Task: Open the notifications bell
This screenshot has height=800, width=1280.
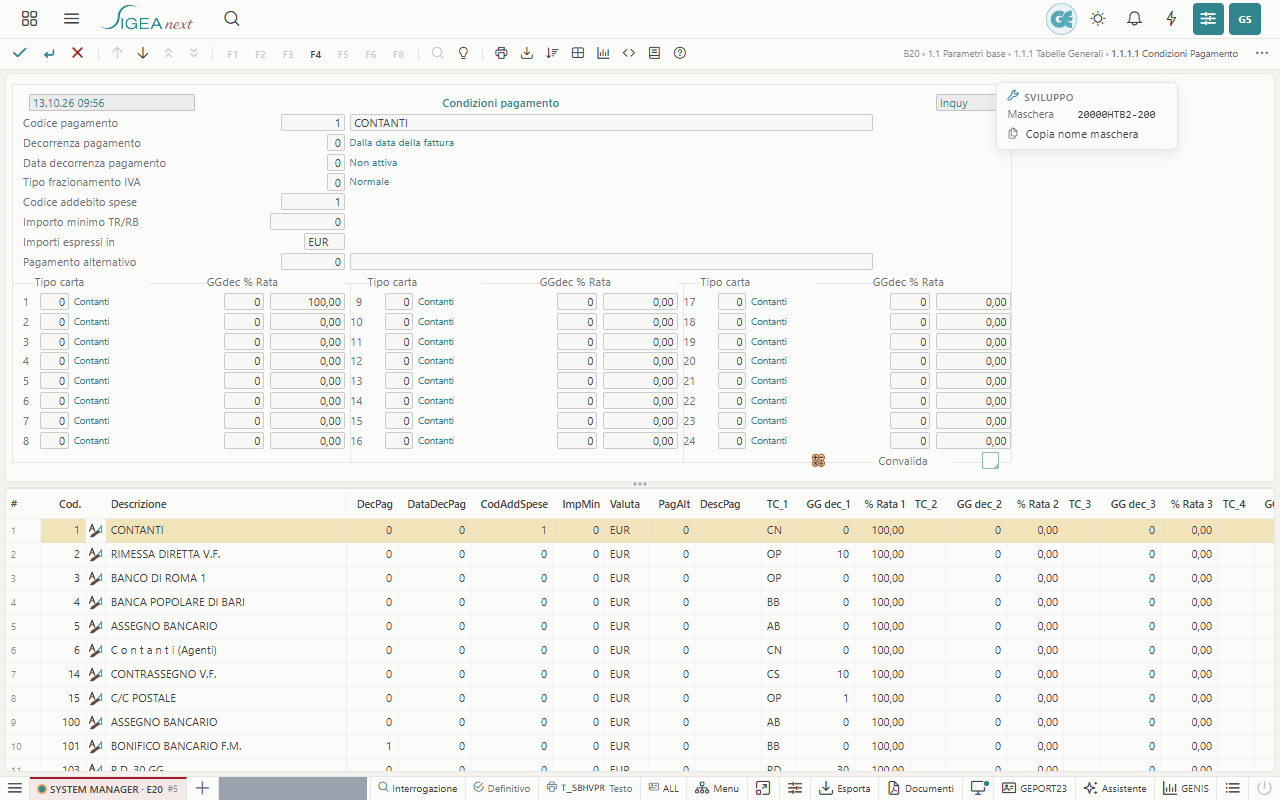Action: click(x=1135, y=19)
